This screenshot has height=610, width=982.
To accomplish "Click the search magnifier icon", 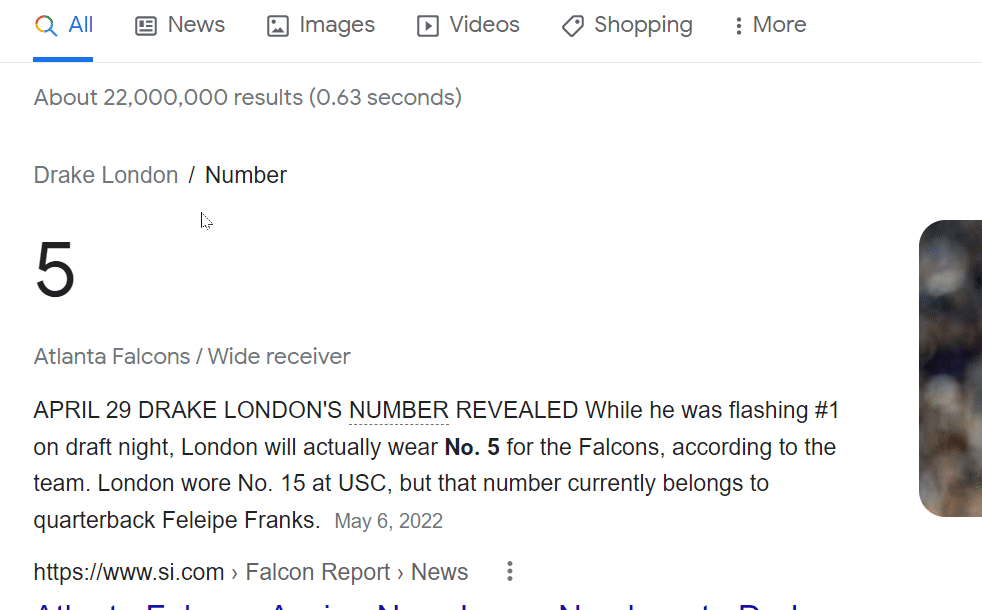I will click(x=44, y=24).
